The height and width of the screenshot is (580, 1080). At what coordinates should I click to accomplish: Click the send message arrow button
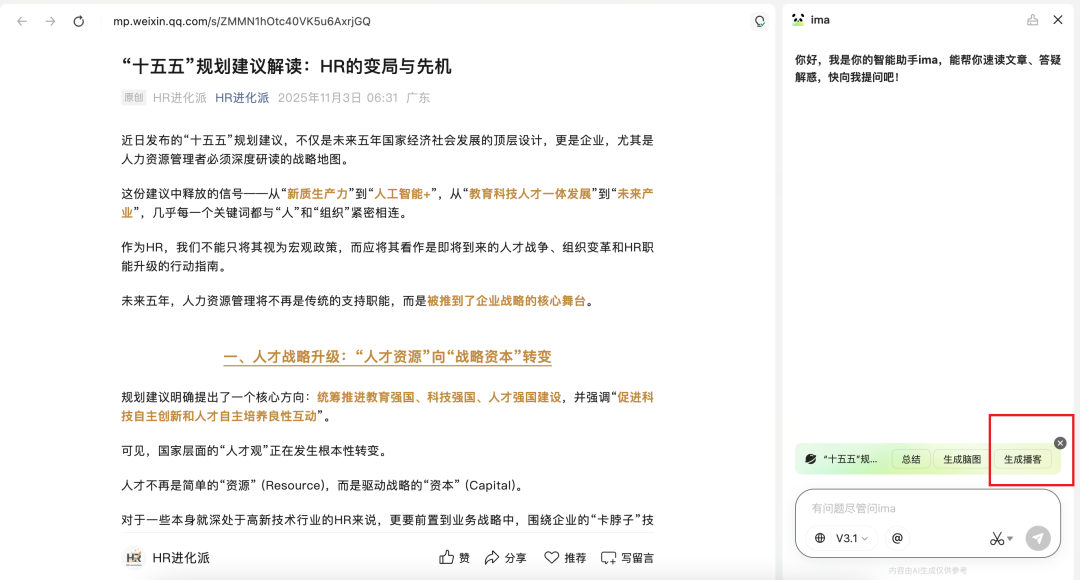point(1038,538)
